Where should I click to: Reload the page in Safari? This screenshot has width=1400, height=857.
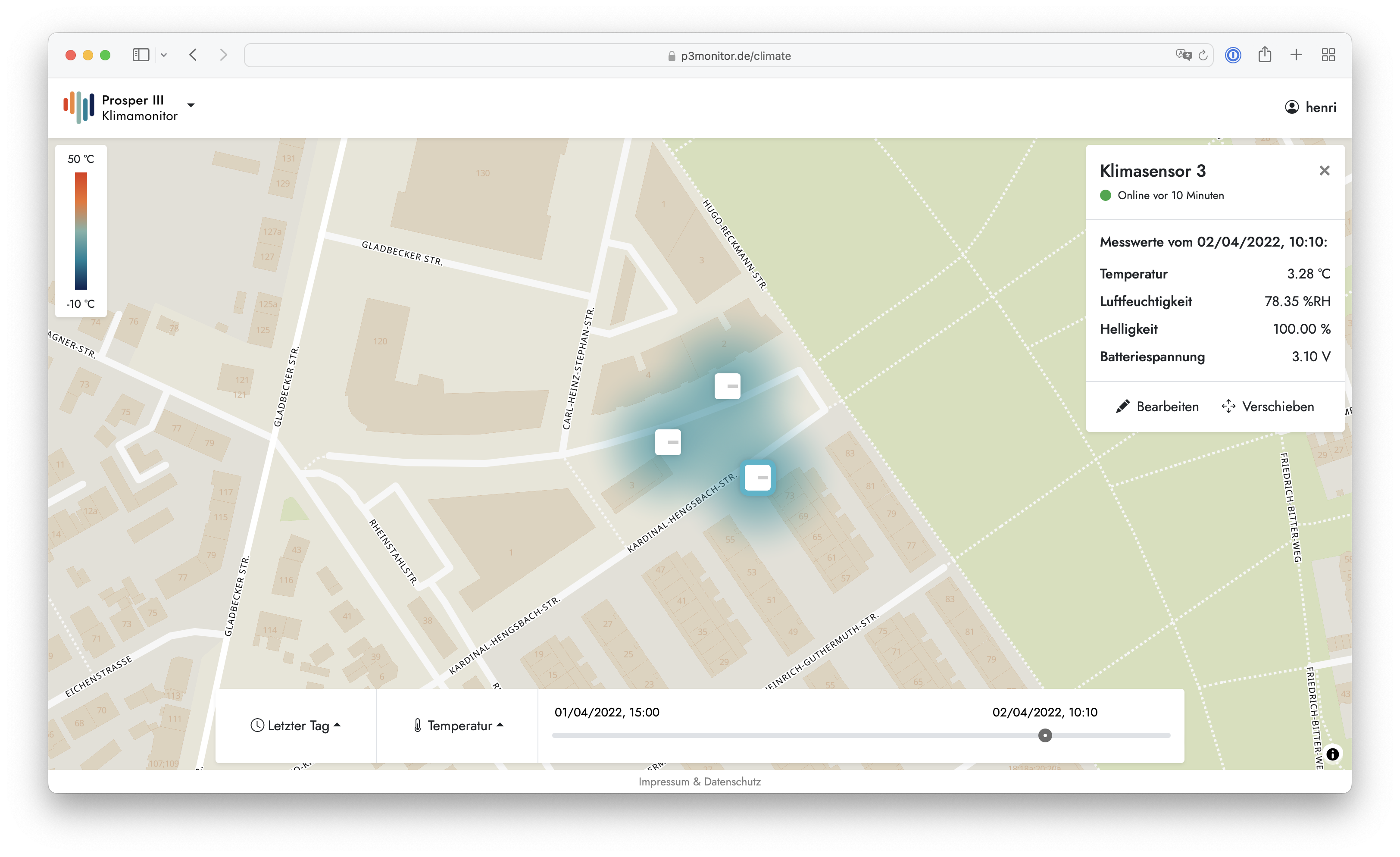click(x=1203, y=55)
